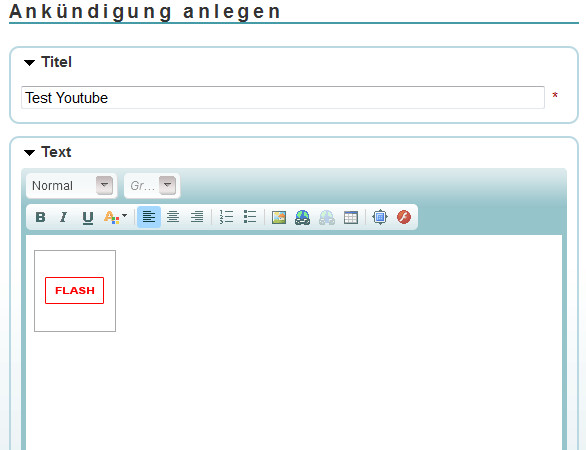Image resolution: width=586 pixels, height=450 pixels.
Task: Insert a table
Action: 351,217
